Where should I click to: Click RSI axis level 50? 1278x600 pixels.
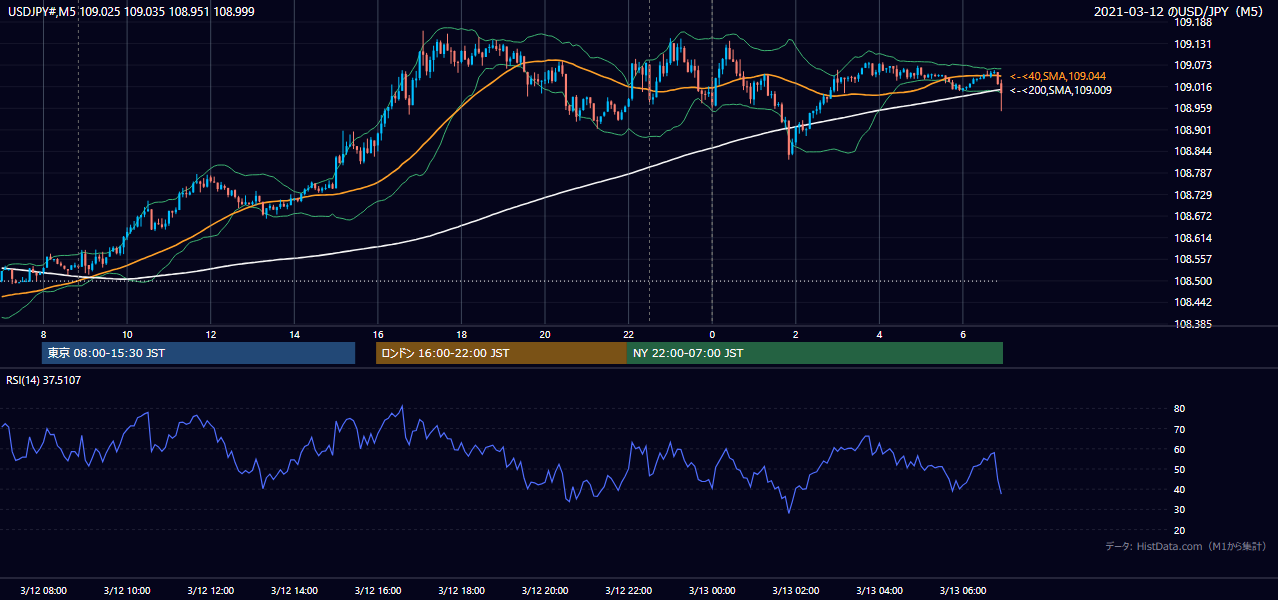click(x=1179, y=469)
